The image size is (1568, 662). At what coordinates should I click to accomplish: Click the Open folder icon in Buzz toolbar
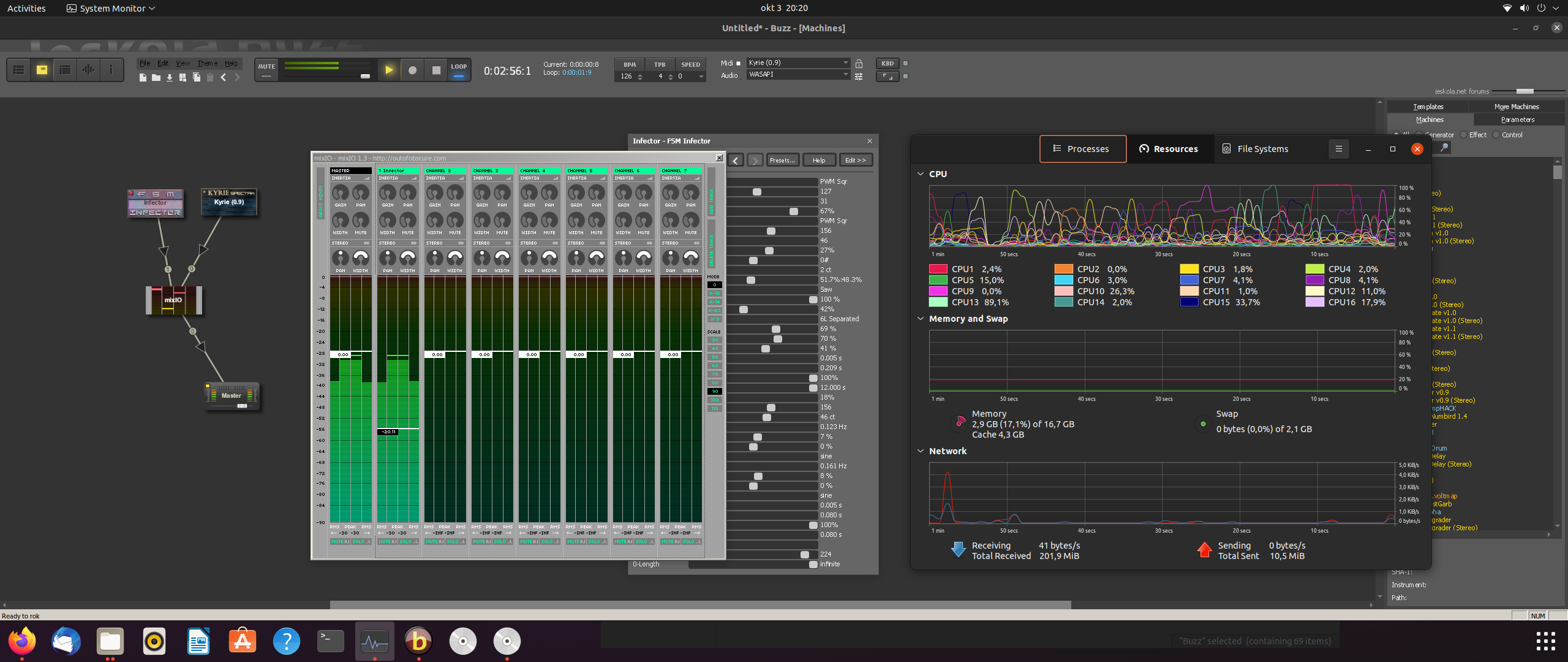point(156,77)
